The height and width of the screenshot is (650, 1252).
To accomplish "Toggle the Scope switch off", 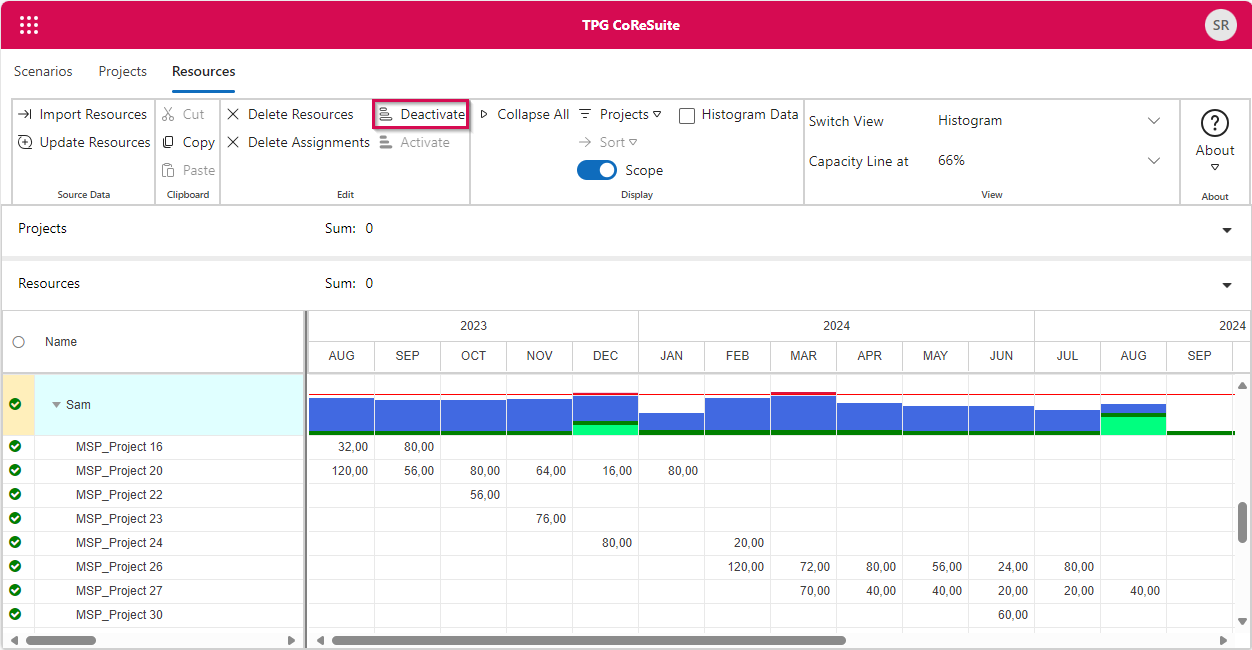I will coord(597,171).
